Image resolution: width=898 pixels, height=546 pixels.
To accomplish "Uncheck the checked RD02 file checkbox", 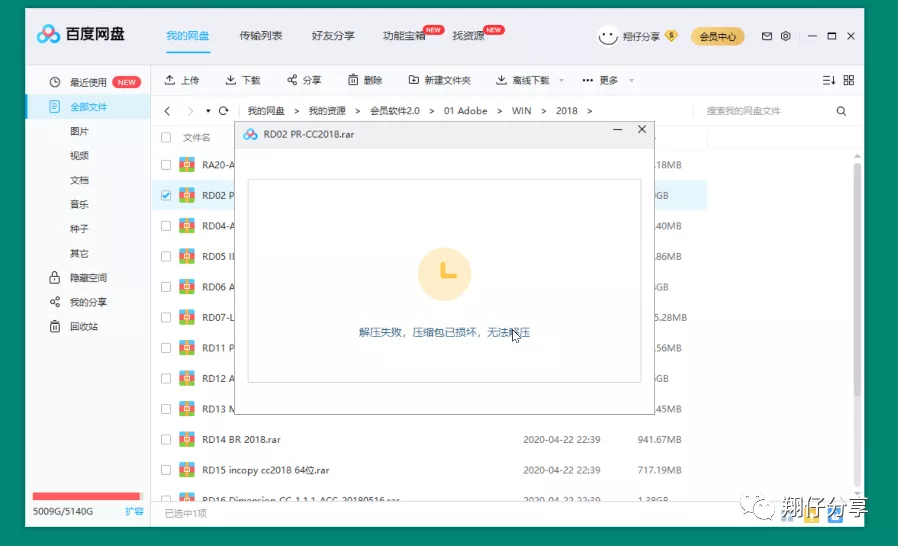I will pos(166,195).
